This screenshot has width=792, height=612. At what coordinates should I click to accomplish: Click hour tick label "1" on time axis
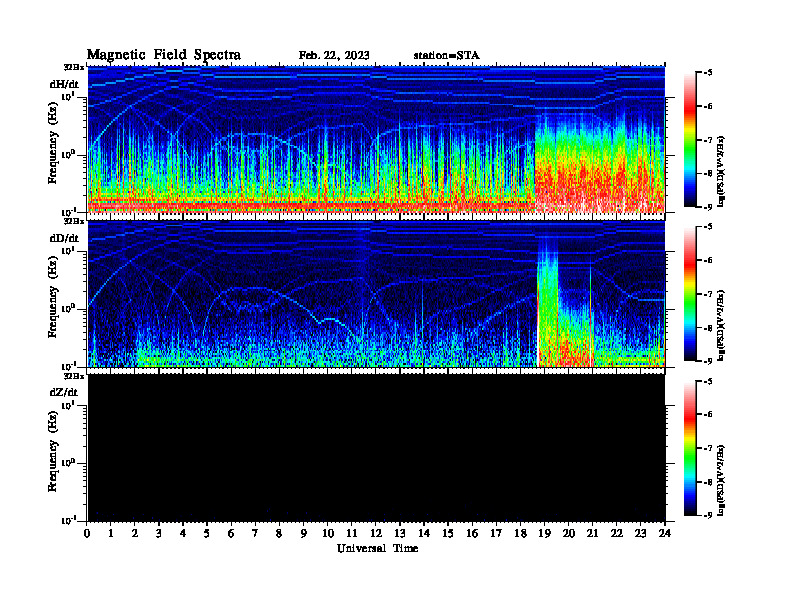coord(111,533)
